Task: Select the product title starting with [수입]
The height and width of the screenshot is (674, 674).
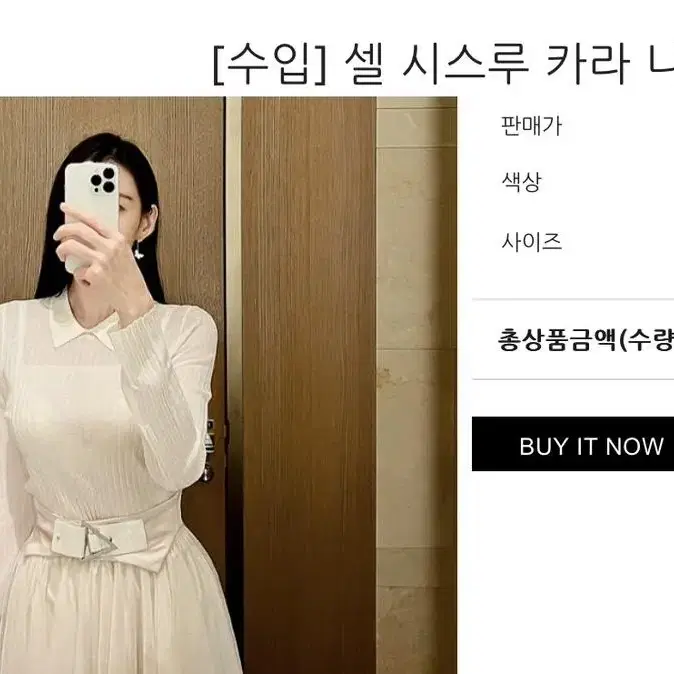Action: pos(443,64)
